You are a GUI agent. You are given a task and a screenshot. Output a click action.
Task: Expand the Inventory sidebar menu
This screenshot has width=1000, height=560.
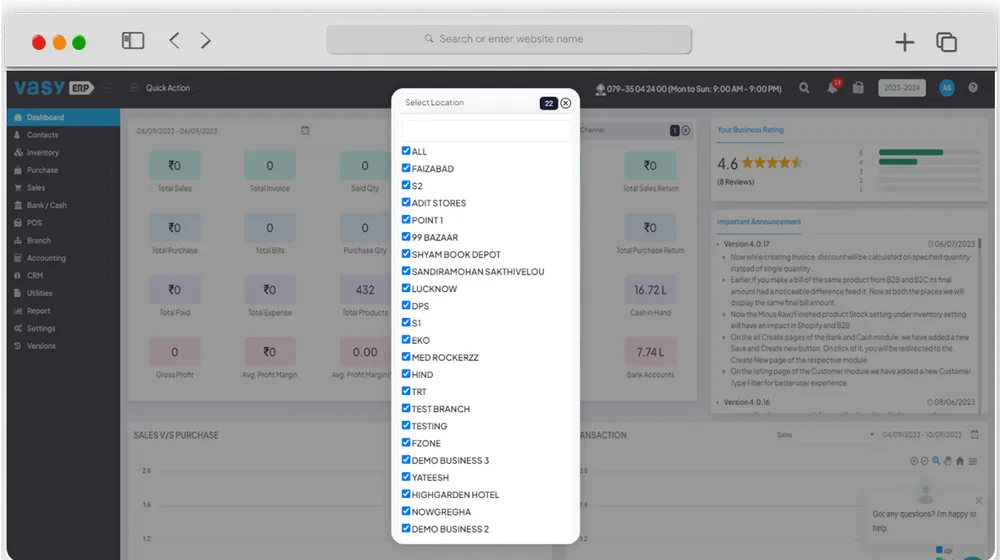coord(43,153)
